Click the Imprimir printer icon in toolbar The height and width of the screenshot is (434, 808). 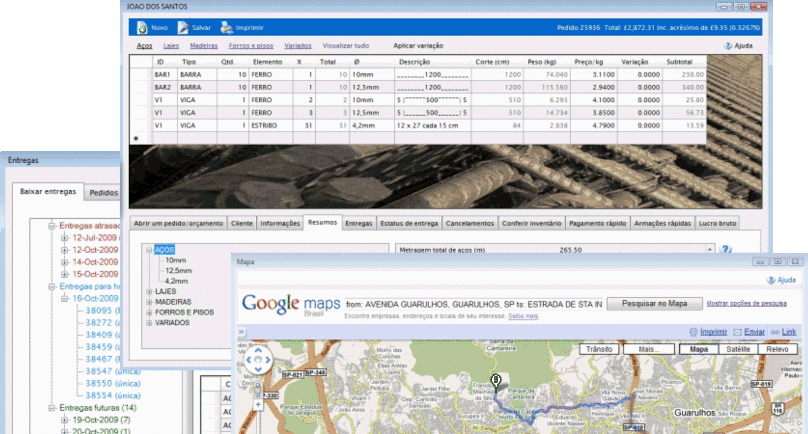[226, 28]
